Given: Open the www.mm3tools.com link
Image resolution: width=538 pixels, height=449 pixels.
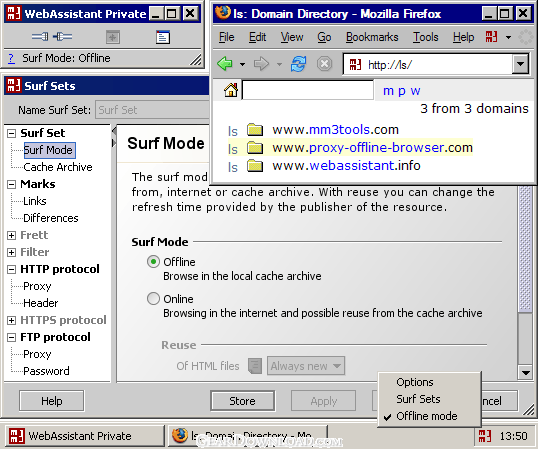Looking at the screenshot, I should click(x=336, y=130).
